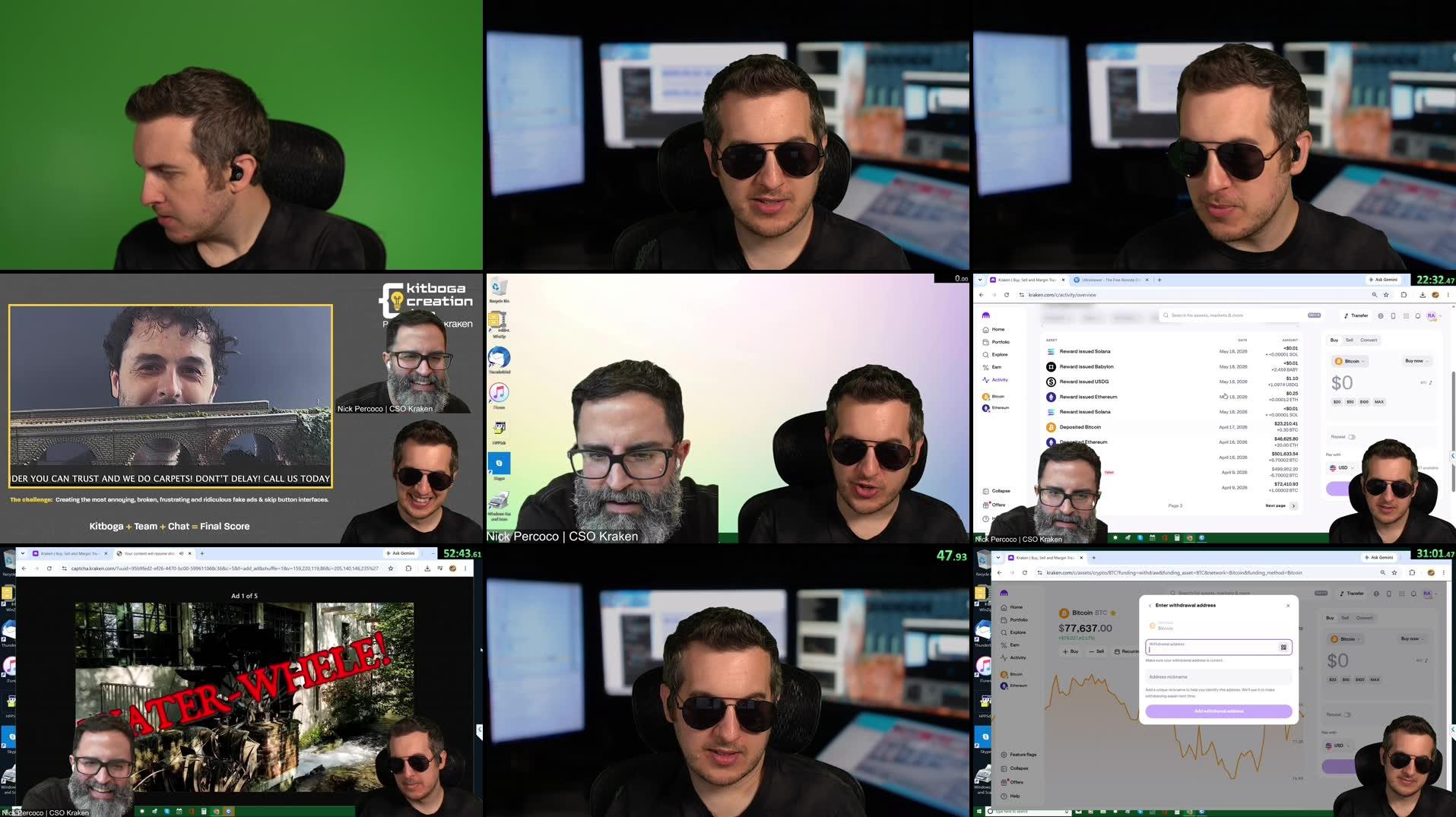The height and width of the screenshot is (817, 1456).
Task: Click the three-dot Chrome menu in the activity-page browser
Action: 1448,295
